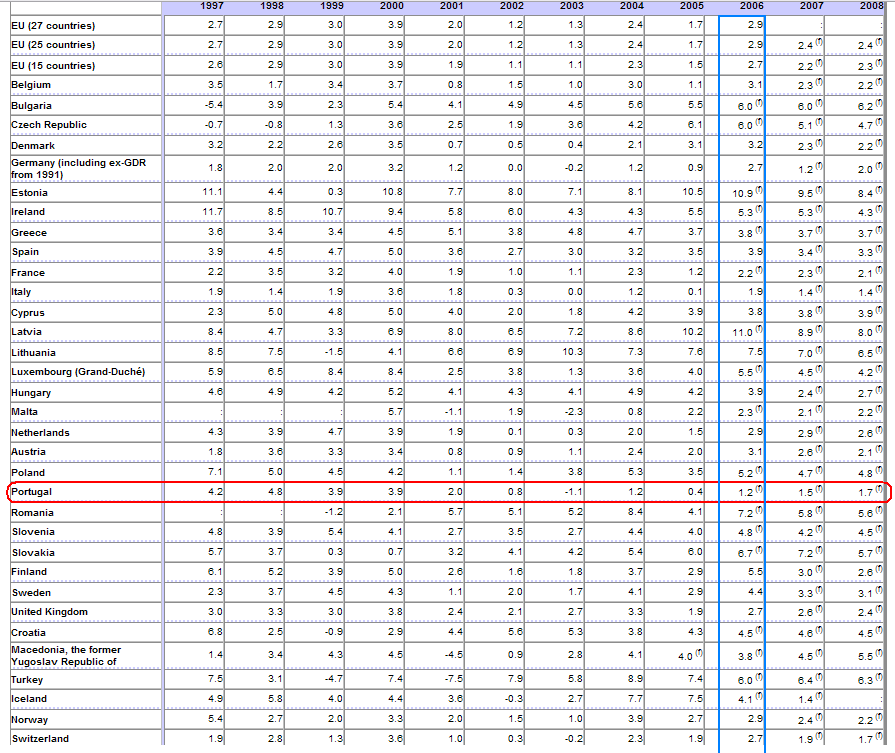Click the 2005 column header

pyautogui.click(x=691, y=6)
